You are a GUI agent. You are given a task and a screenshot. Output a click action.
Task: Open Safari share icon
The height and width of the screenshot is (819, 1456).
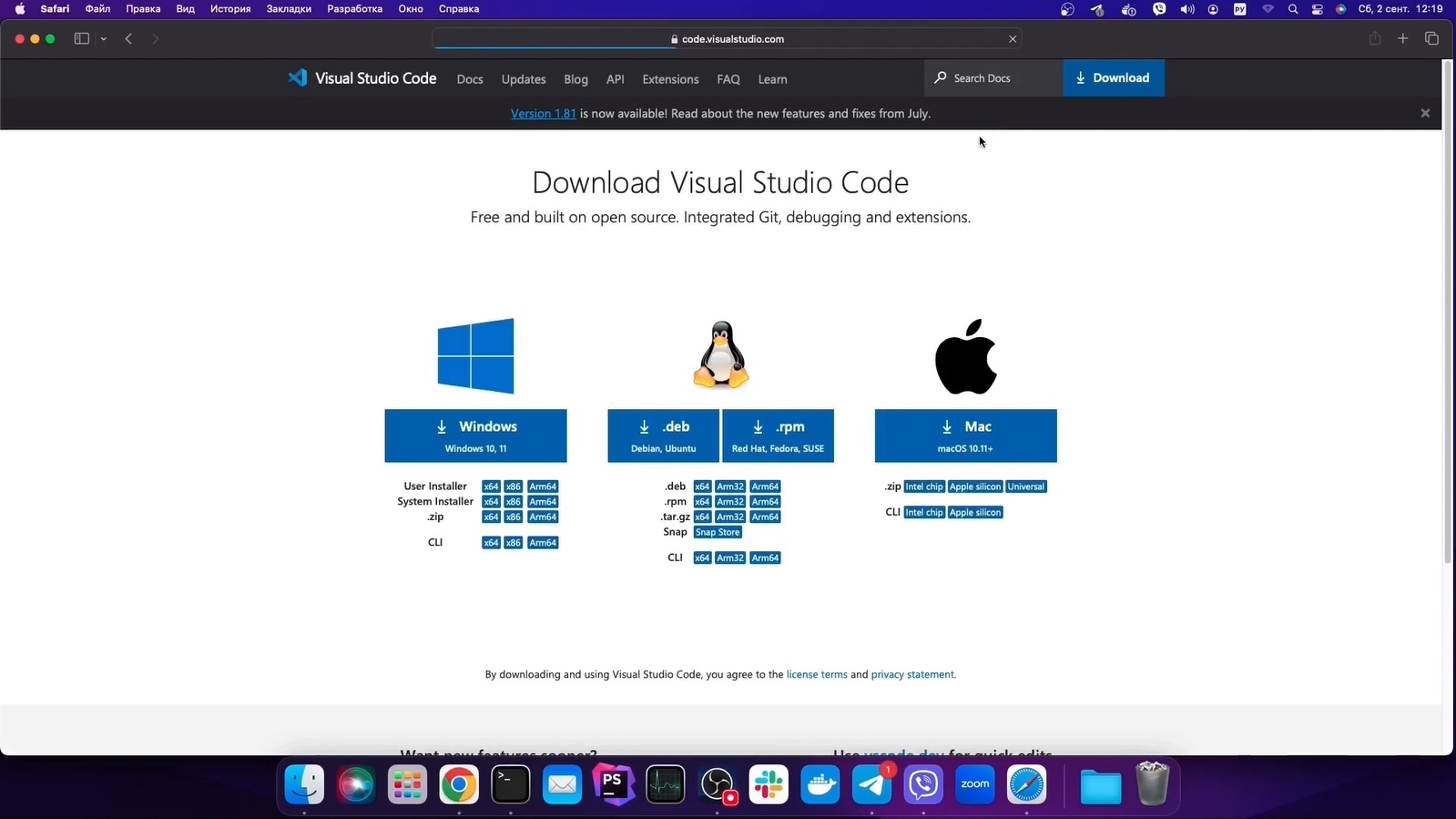coord(1375,38)
